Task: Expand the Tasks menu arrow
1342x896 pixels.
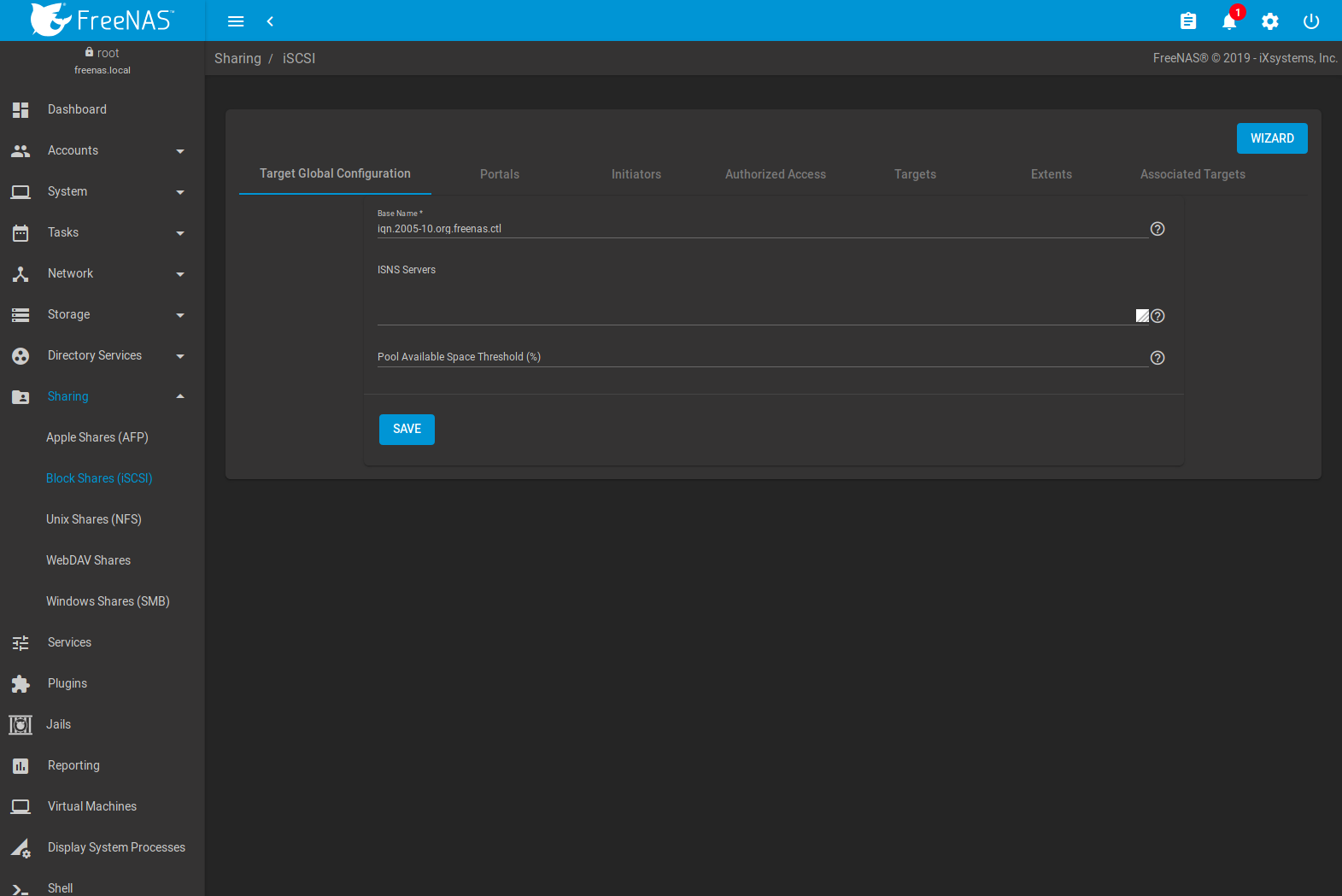Action: (180, 233)
